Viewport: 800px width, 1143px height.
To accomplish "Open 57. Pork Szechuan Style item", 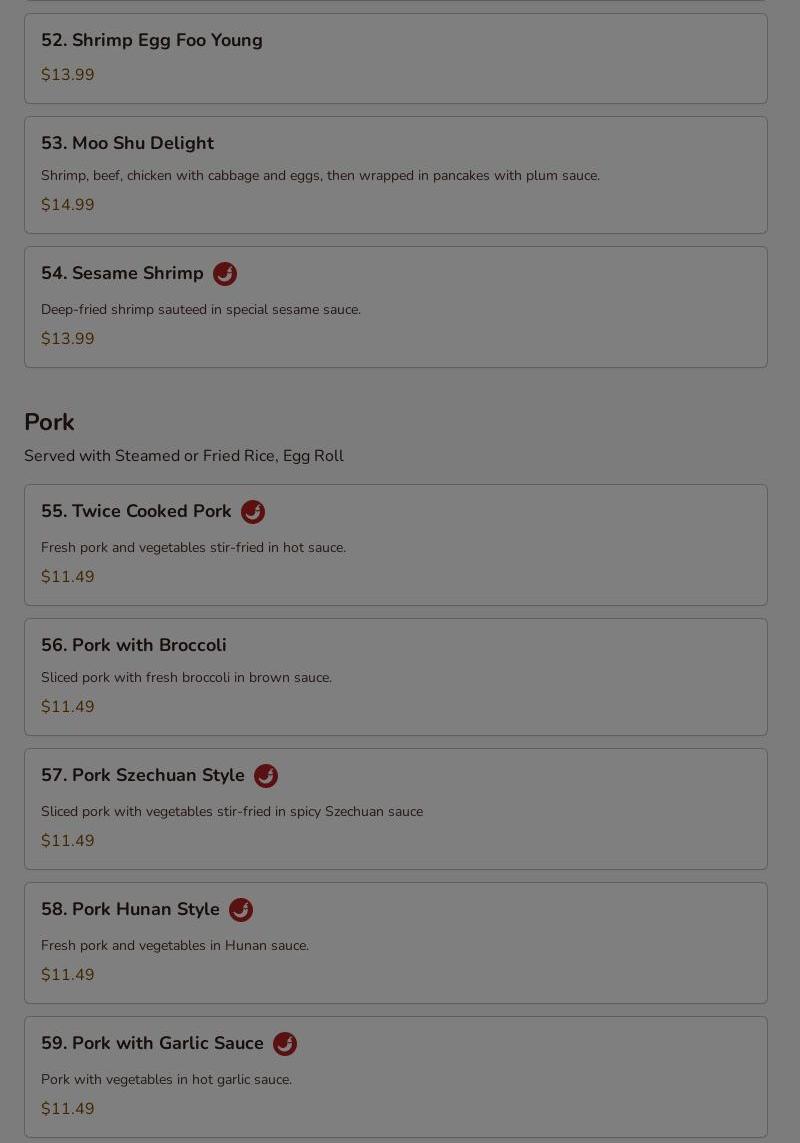I will 143,775.
